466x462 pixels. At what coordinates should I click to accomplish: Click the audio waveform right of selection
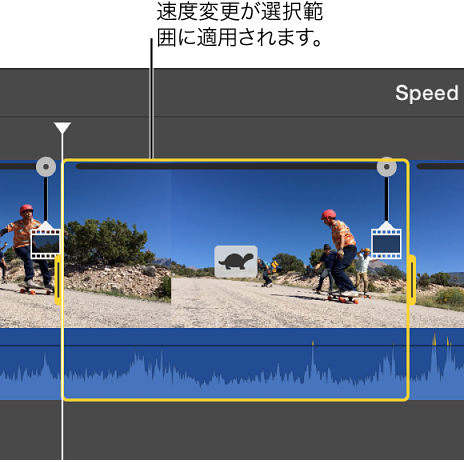(x=437, y=367)
